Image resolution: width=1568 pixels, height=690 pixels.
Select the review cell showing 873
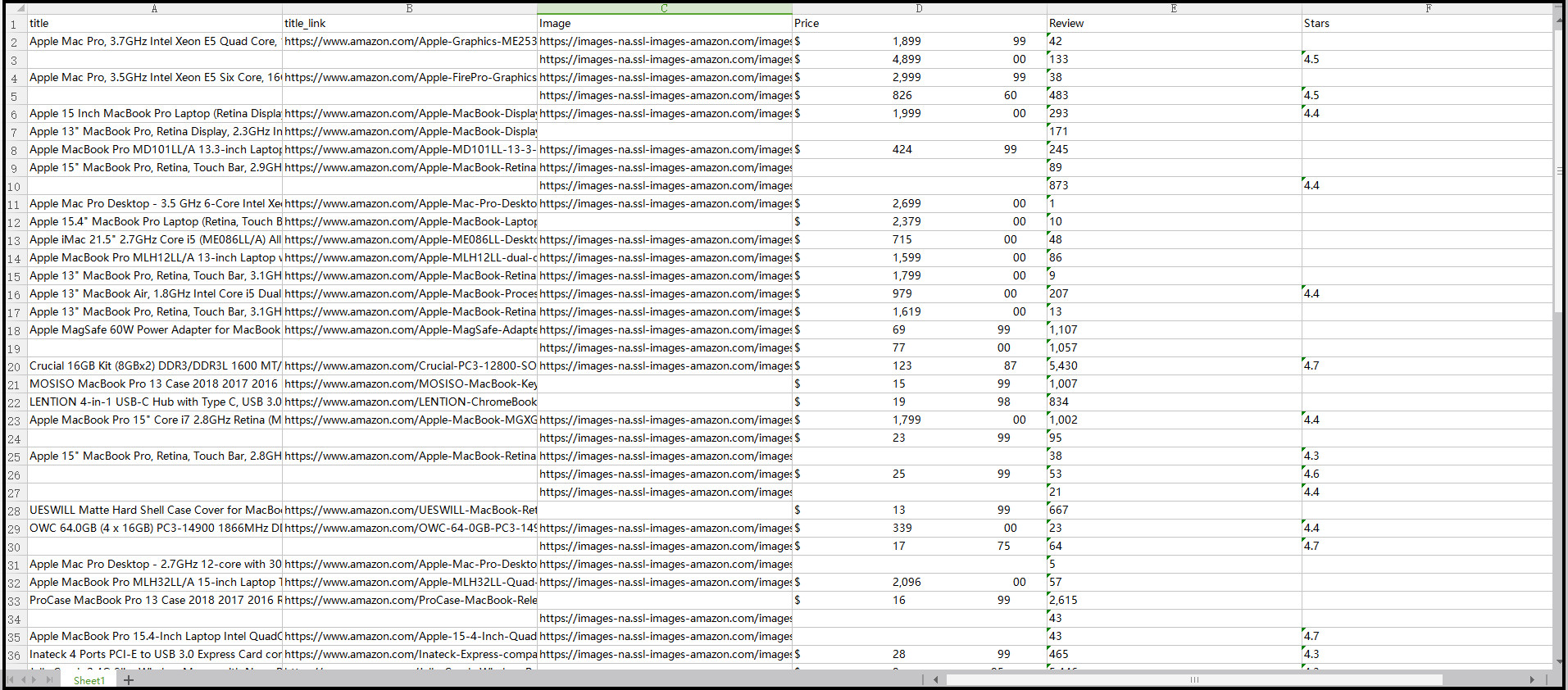tap(1175, 186)
